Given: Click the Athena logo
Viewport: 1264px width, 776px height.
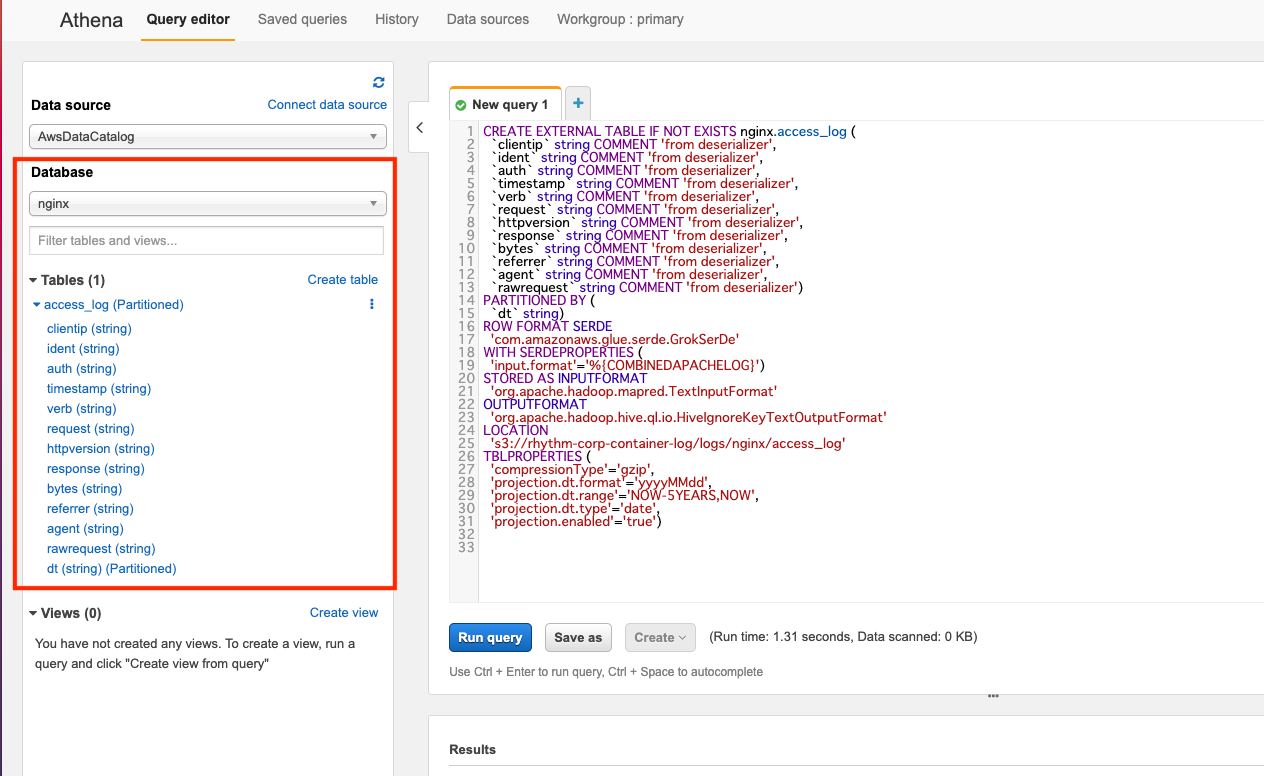Looking at the screenshot, I should click(x=90, y=19).
